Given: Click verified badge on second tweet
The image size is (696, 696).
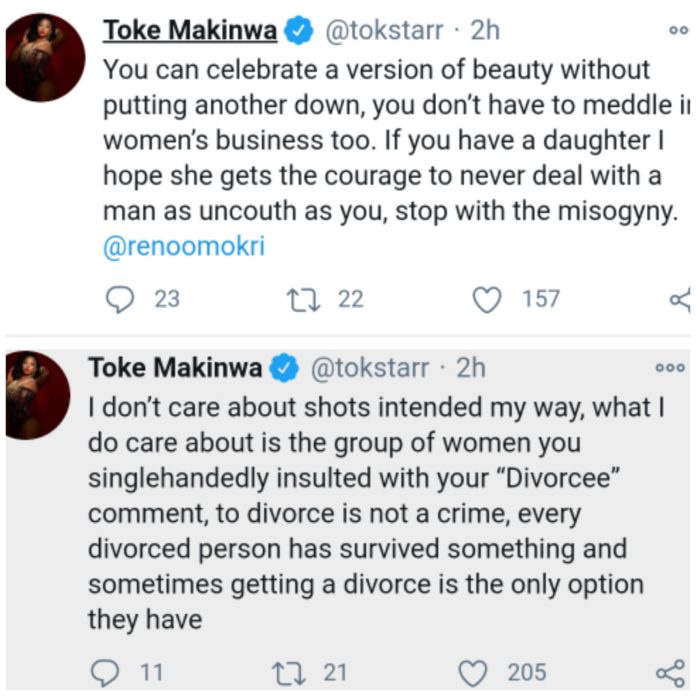Looking at the screenshot, I should tap(285, 369).
